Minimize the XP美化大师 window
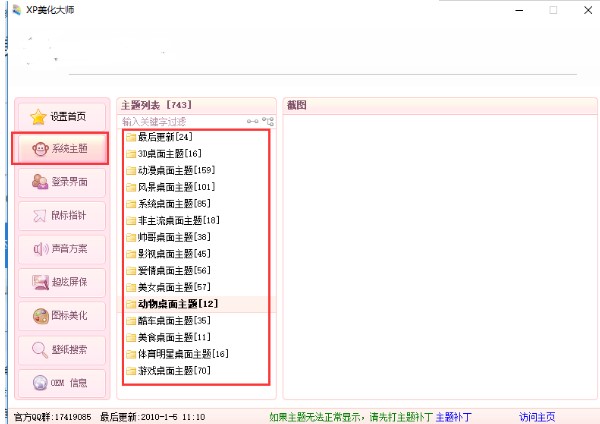The image size is (600, 424). [x=519, y=10]
